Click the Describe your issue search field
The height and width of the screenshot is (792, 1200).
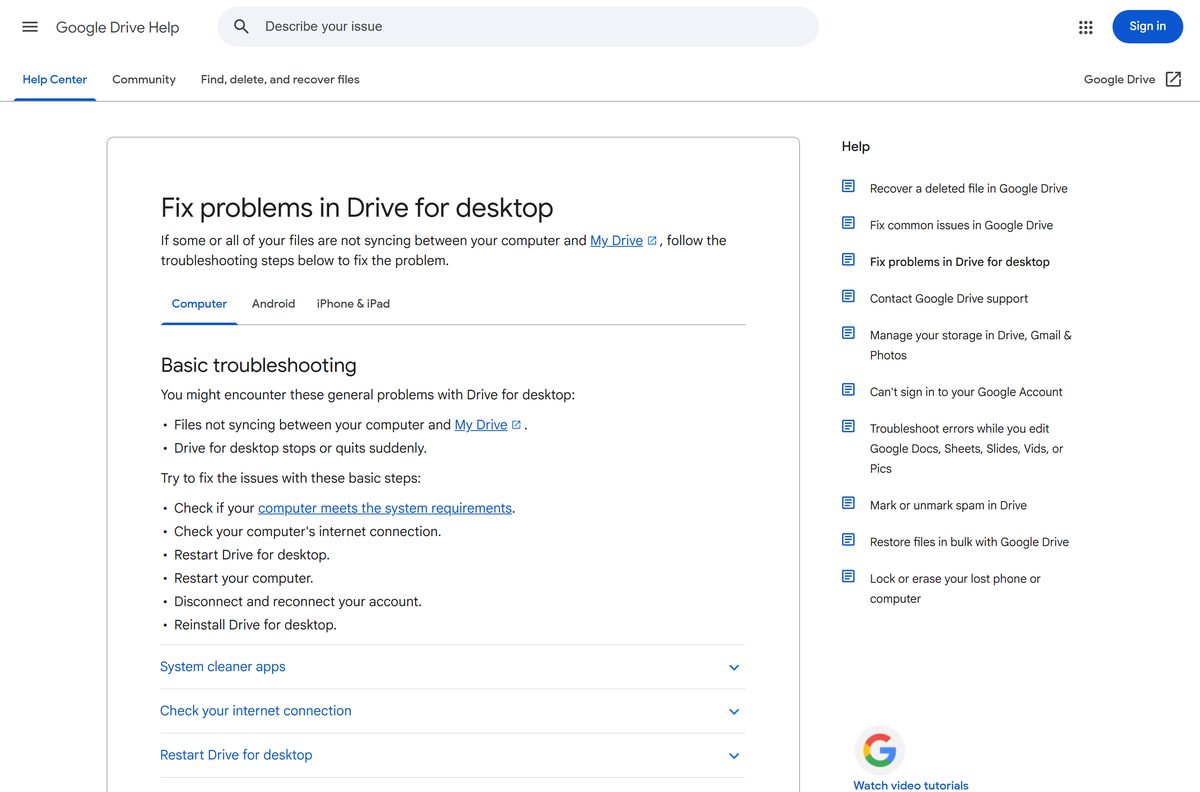[518, 27]
